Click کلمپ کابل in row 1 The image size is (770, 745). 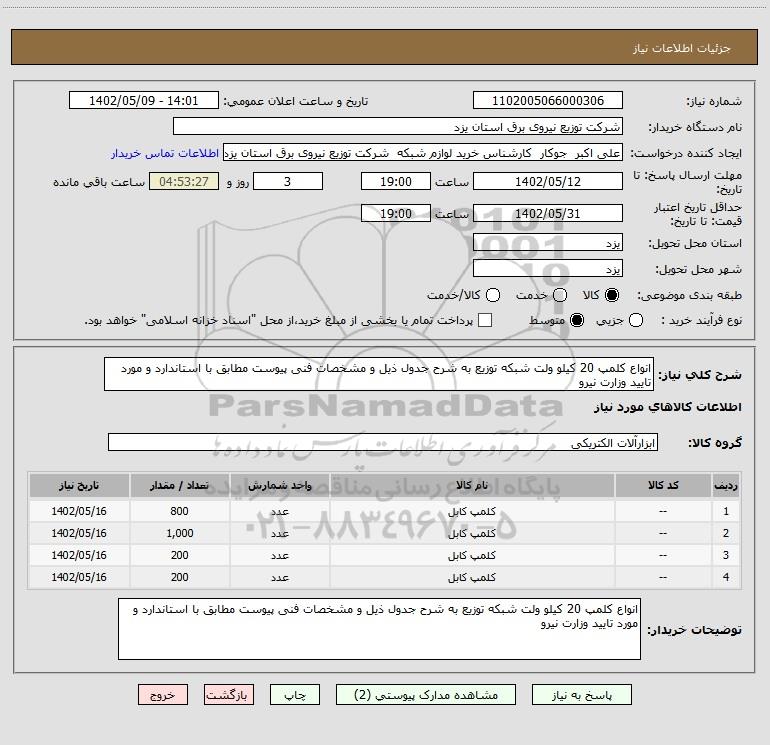click(x=471, y=512)
